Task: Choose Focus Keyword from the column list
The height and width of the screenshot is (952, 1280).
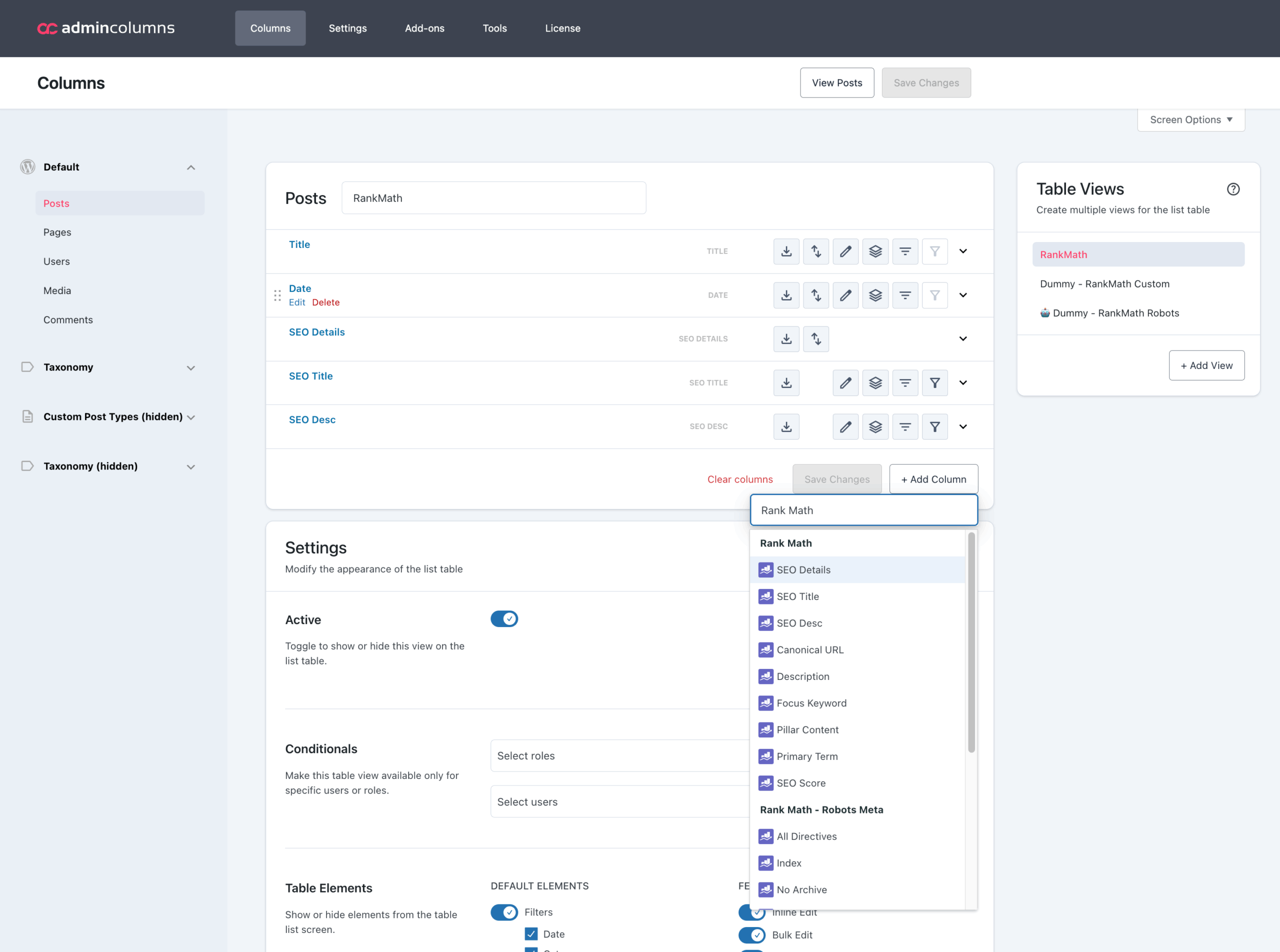Action: pos(811,703)
